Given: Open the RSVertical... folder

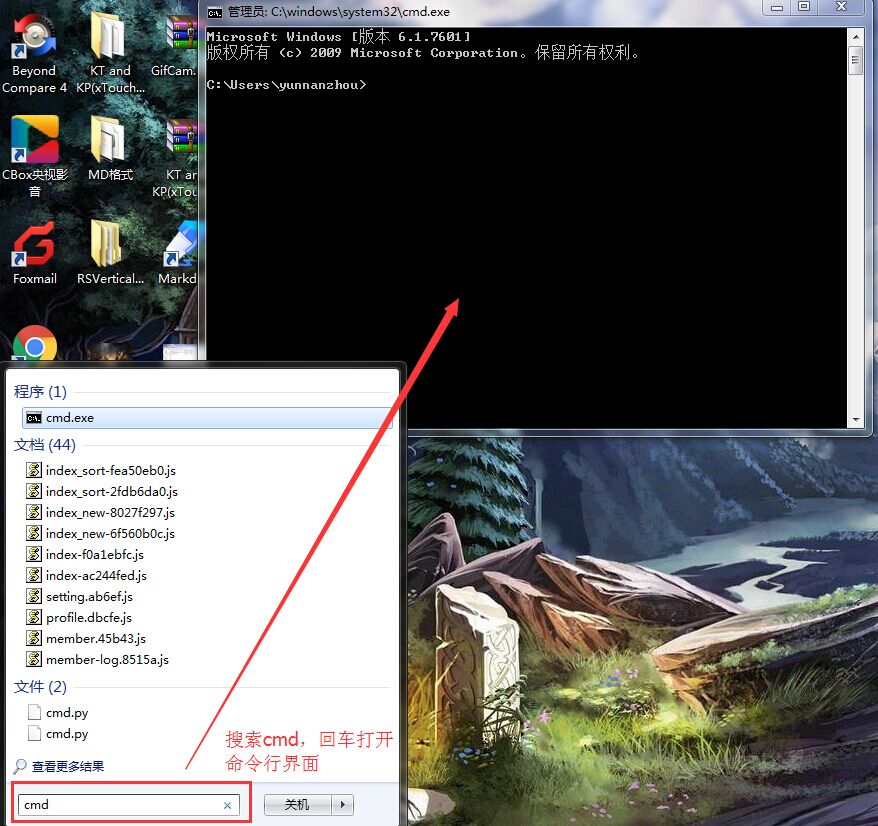Looking at the screenshot, I should [x=110, y=253].
